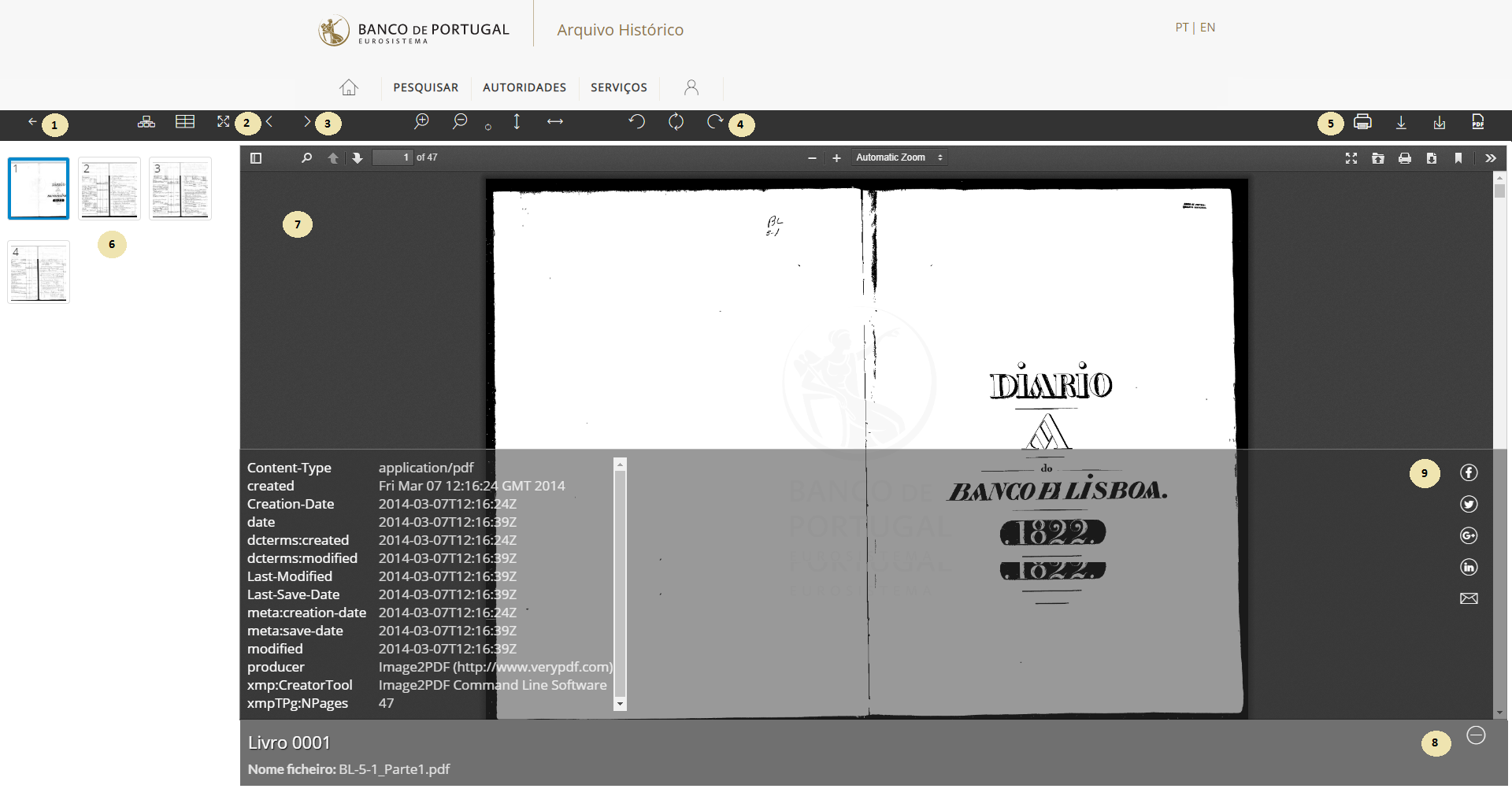Share on Google Plus
Screen dimensions: 1512x796
1469,535
